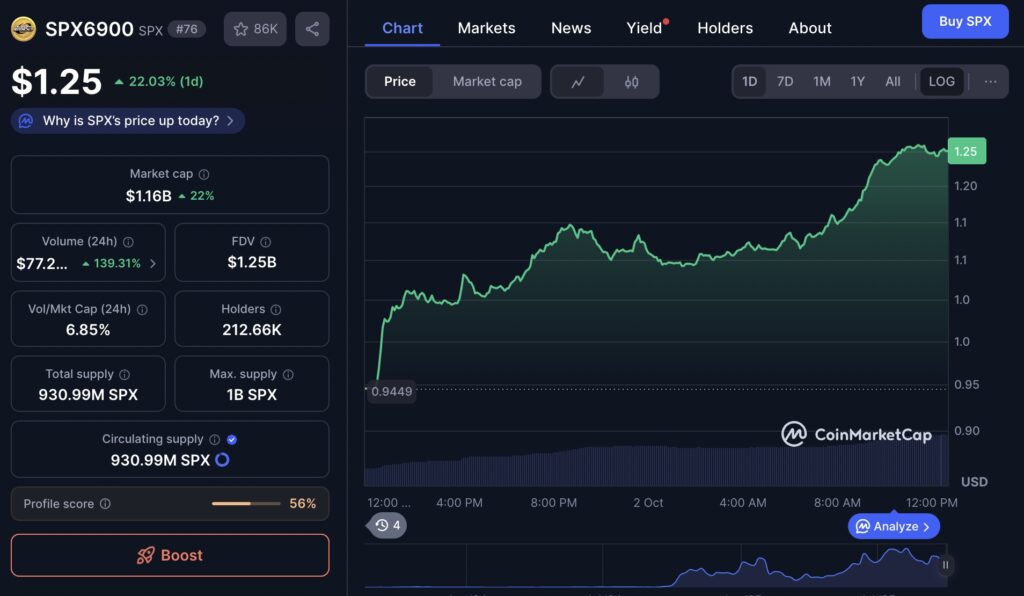Click the 56% profile score value
Screen dimensions: 1024x596
(302, 504)
